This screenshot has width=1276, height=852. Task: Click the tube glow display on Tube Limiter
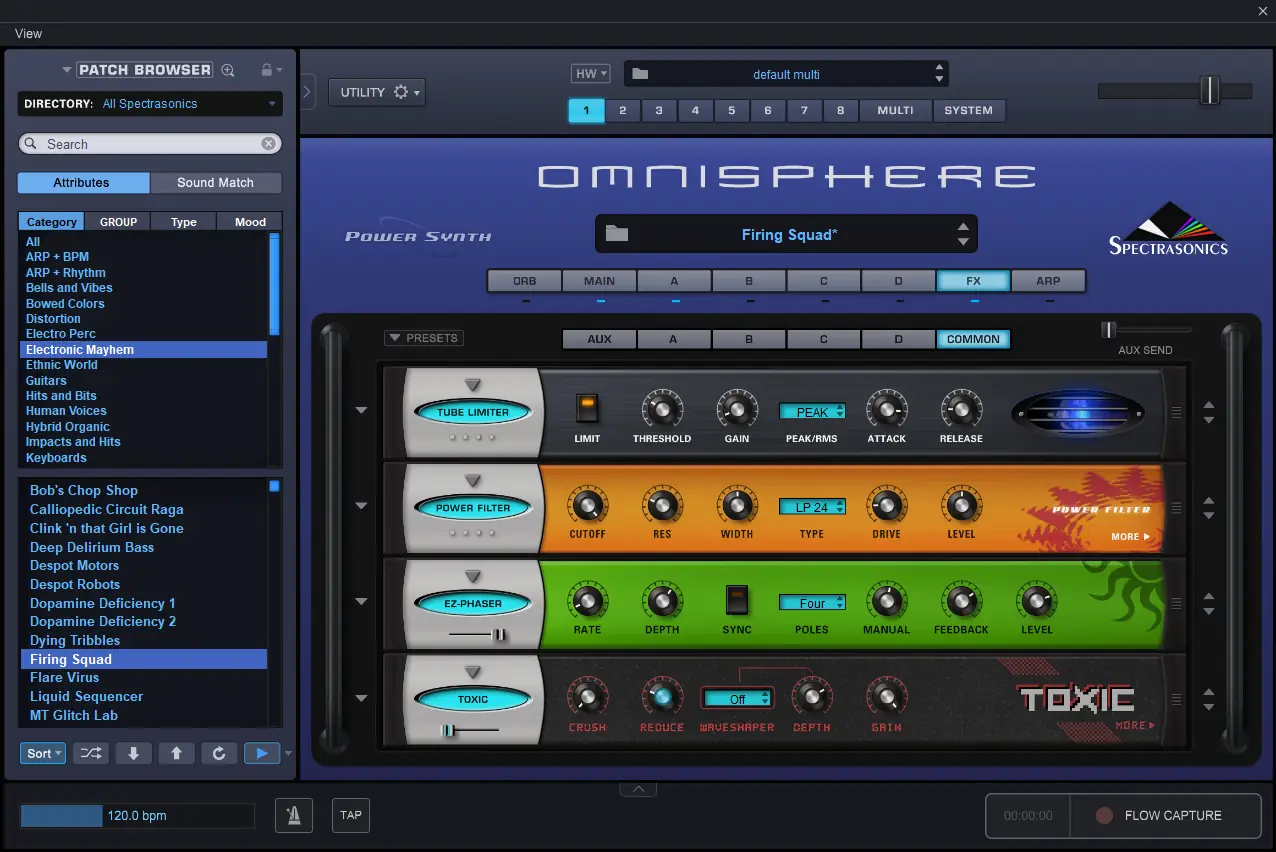pos(1078,412)
